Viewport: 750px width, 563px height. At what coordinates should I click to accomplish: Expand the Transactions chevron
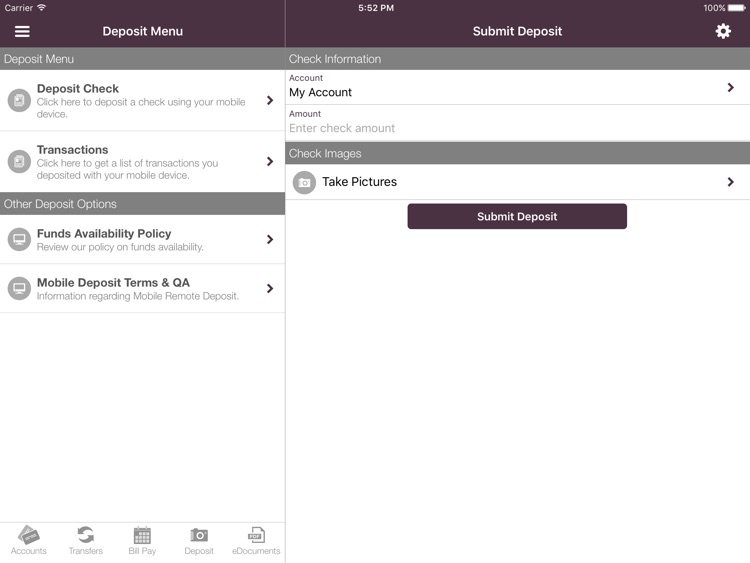[270, 162]
